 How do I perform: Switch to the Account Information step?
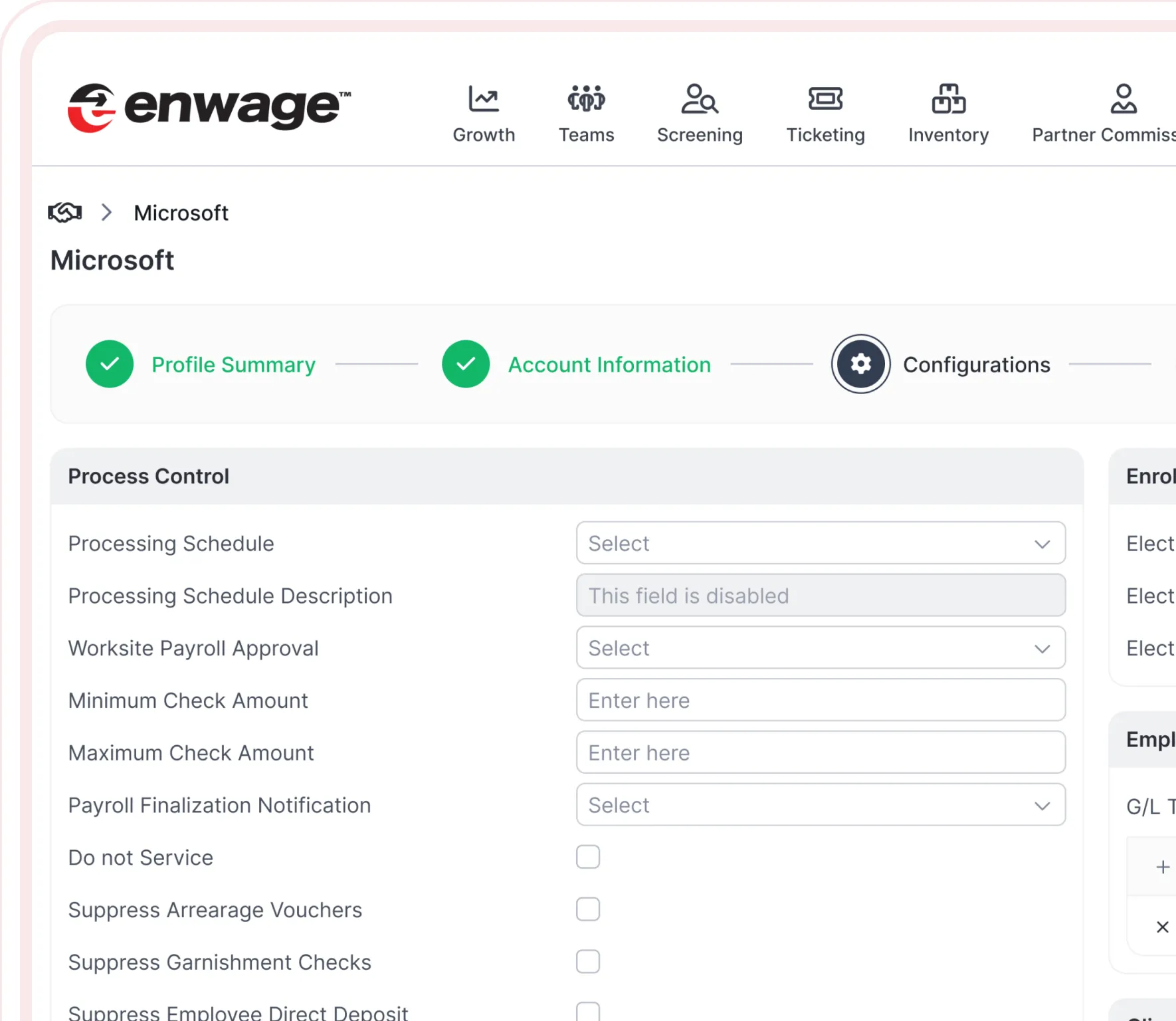click(609, 365)
